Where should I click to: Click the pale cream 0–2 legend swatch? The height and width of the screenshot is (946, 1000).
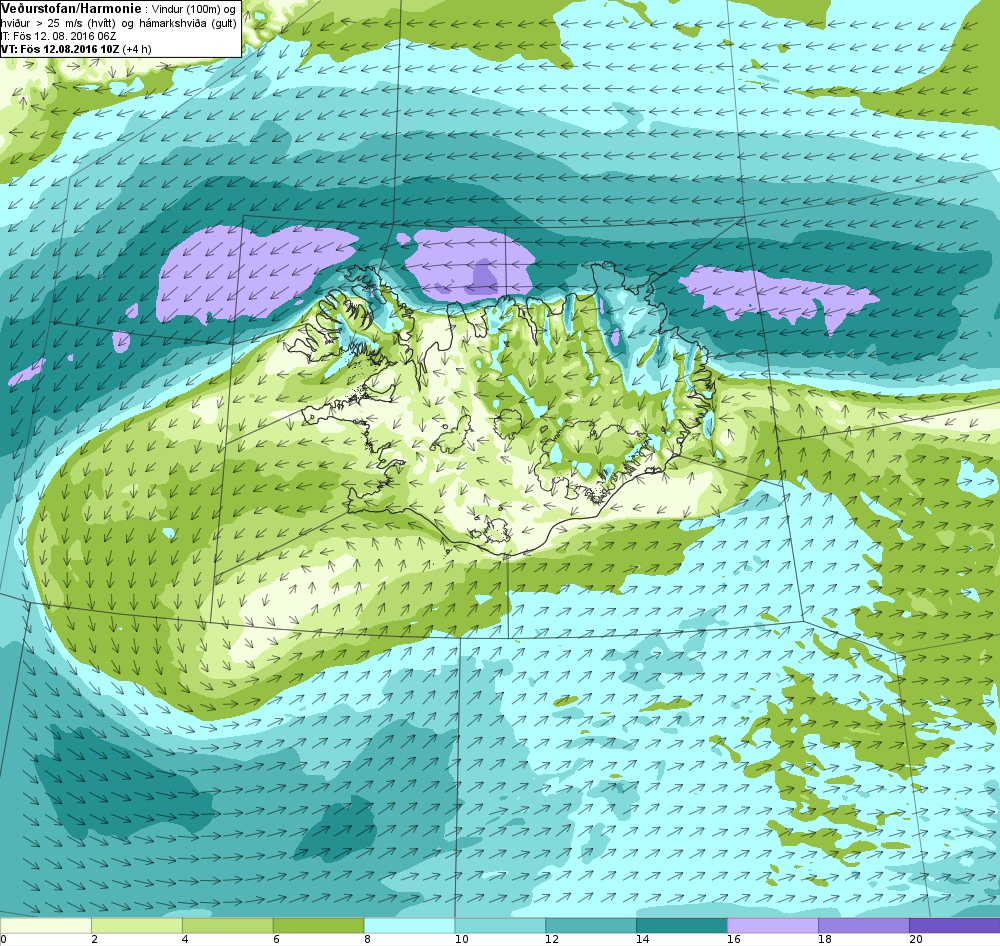tap(46, 926)
